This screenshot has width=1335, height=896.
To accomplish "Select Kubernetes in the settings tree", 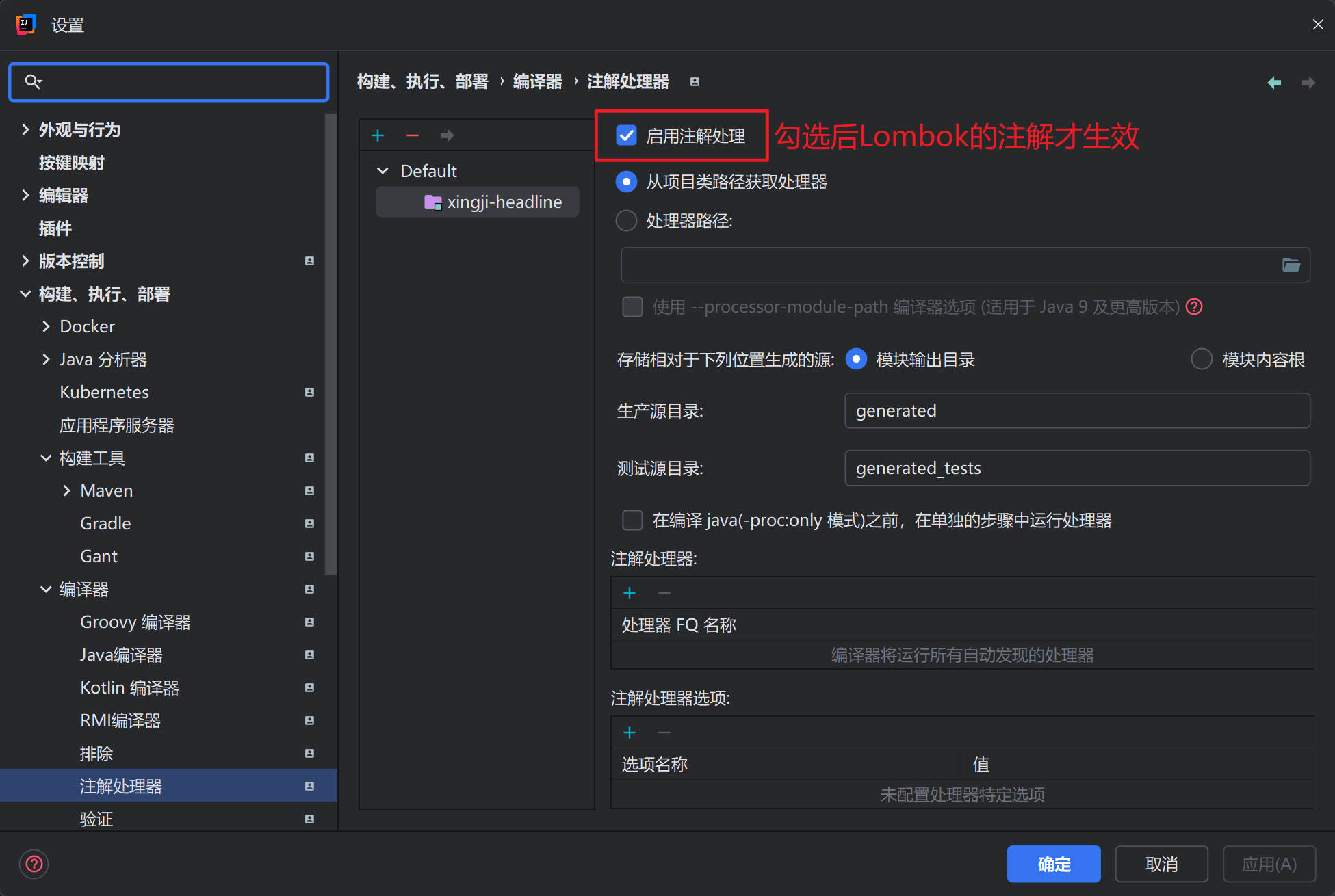I will pos(104,392).
